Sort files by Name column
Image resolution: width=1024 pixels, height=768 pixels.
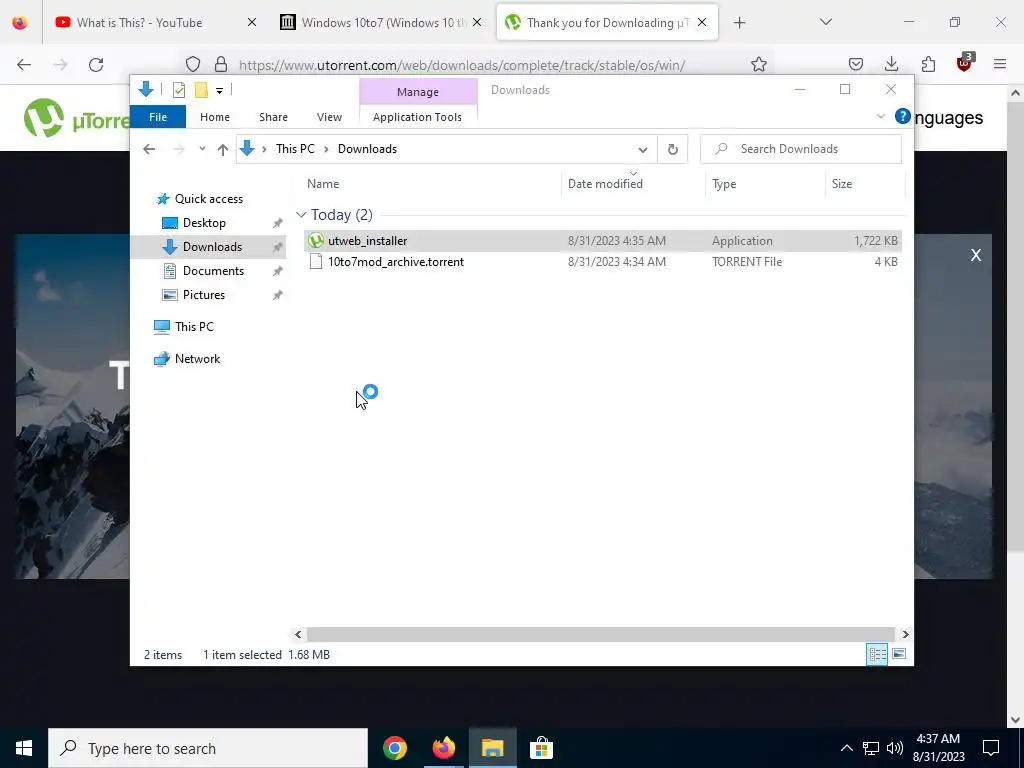323,184
